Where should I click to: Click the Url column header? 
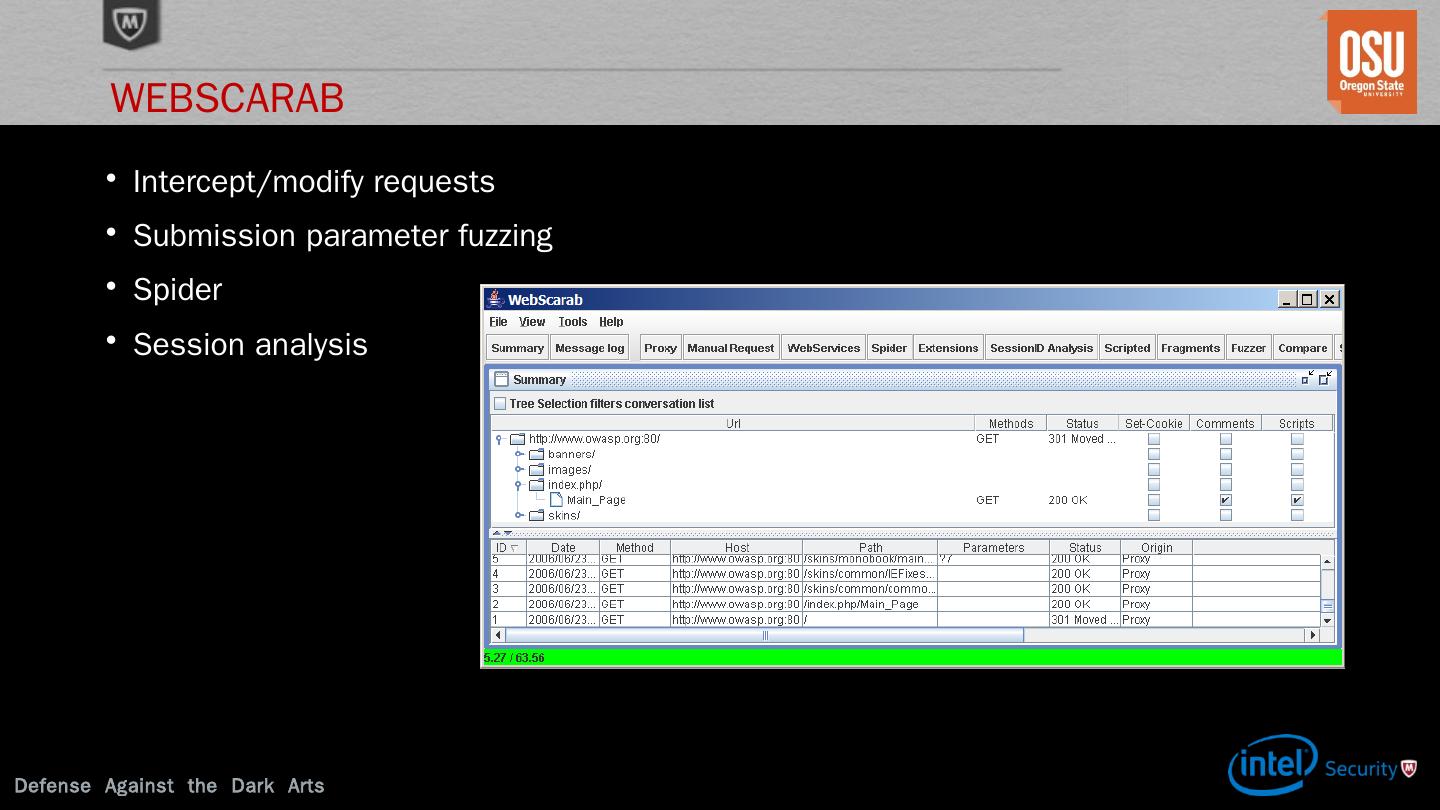(733, 423)
